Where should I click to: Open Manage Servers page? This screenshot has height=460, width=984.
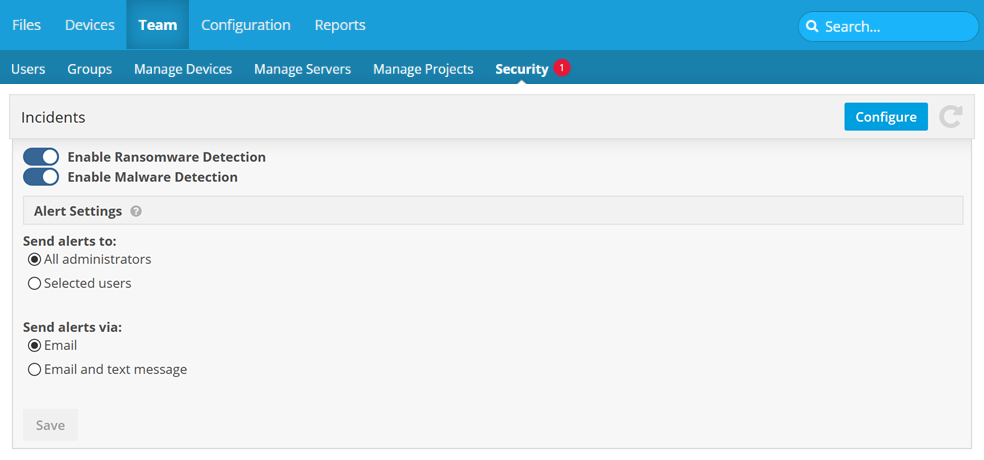tap(302, 69)
